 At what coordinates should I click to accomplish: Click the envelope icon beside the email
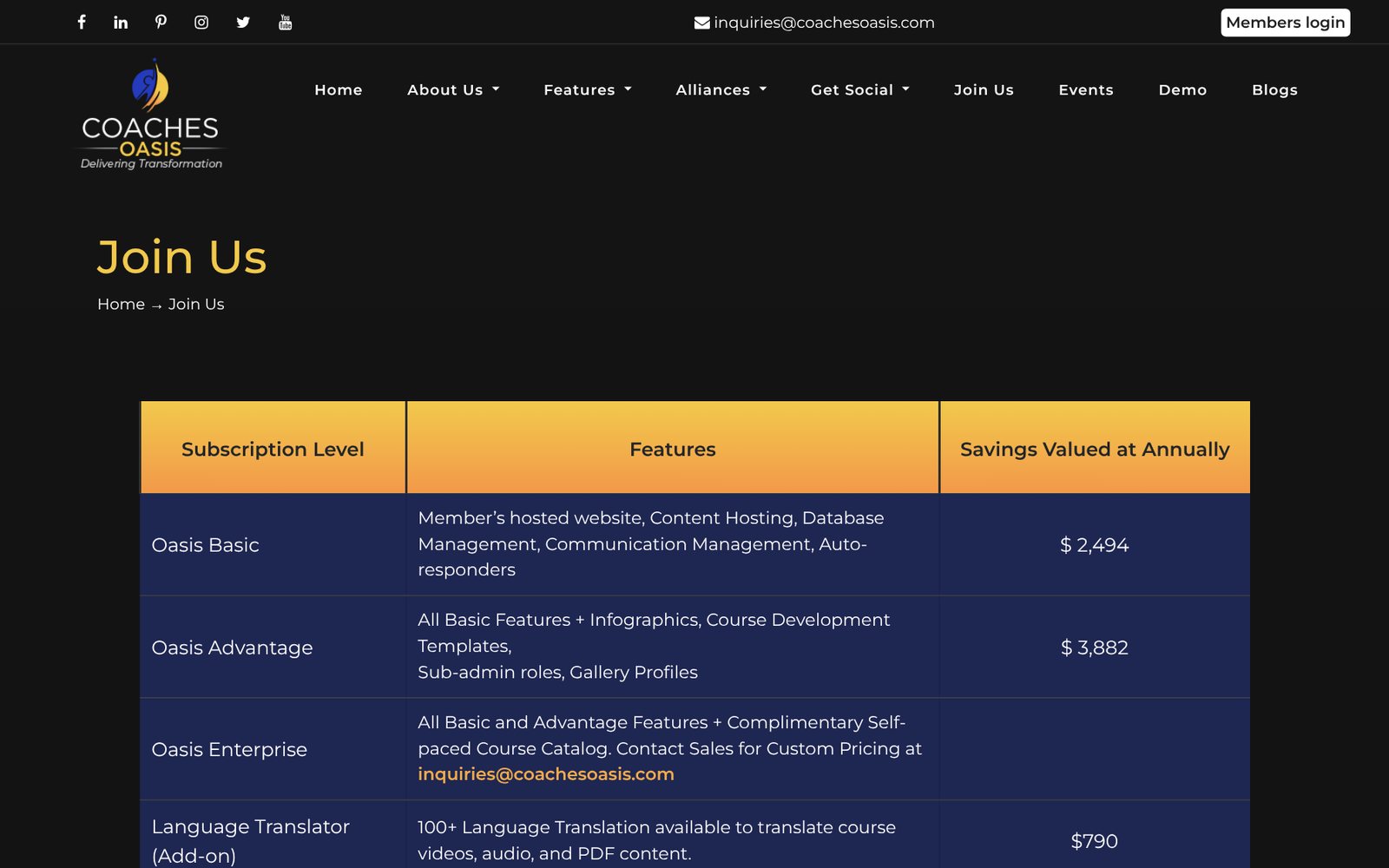(x=702, y=23)
